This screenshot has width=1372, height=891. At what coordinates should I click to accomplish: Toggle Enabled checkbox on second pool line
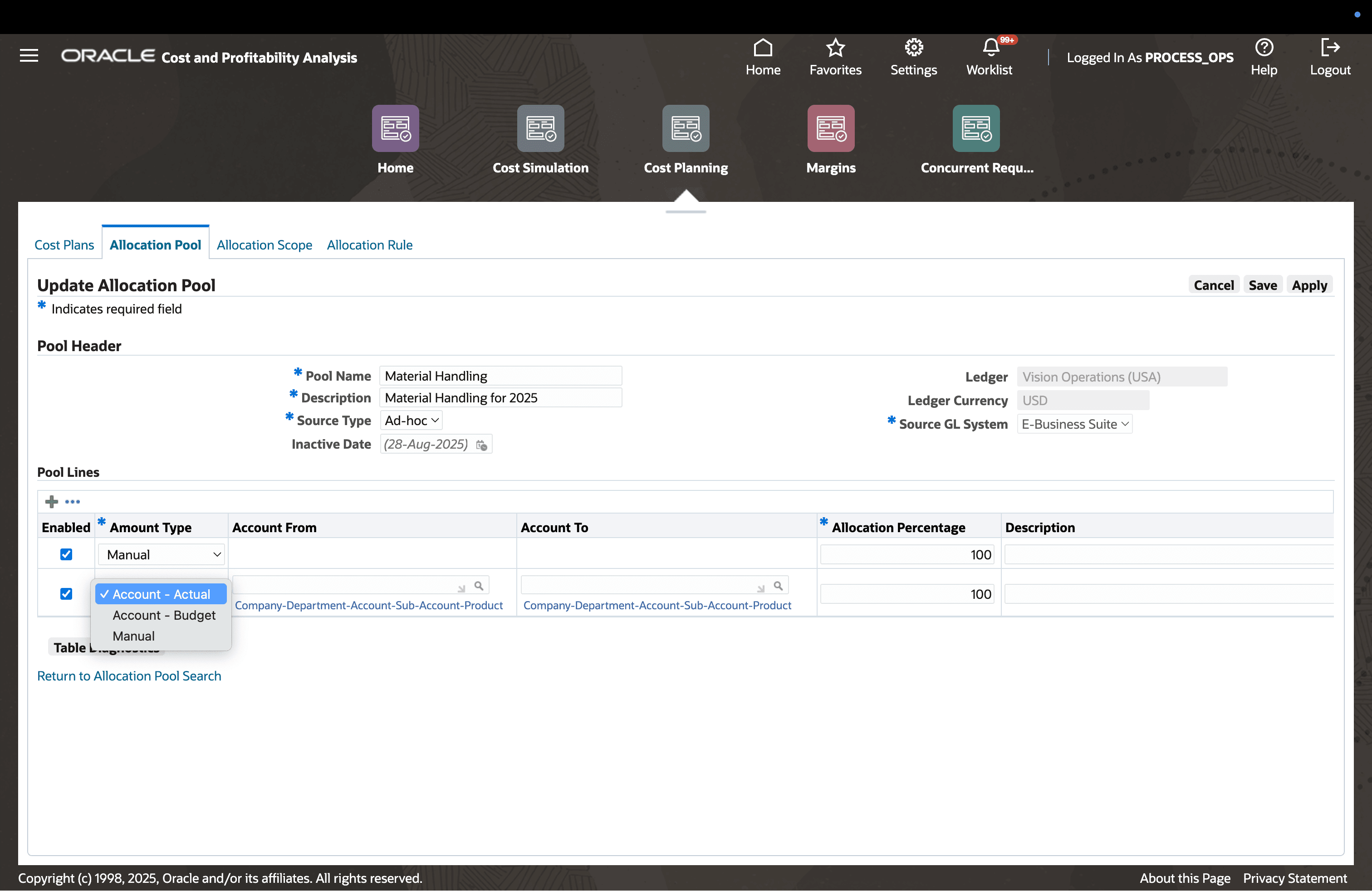66,593
